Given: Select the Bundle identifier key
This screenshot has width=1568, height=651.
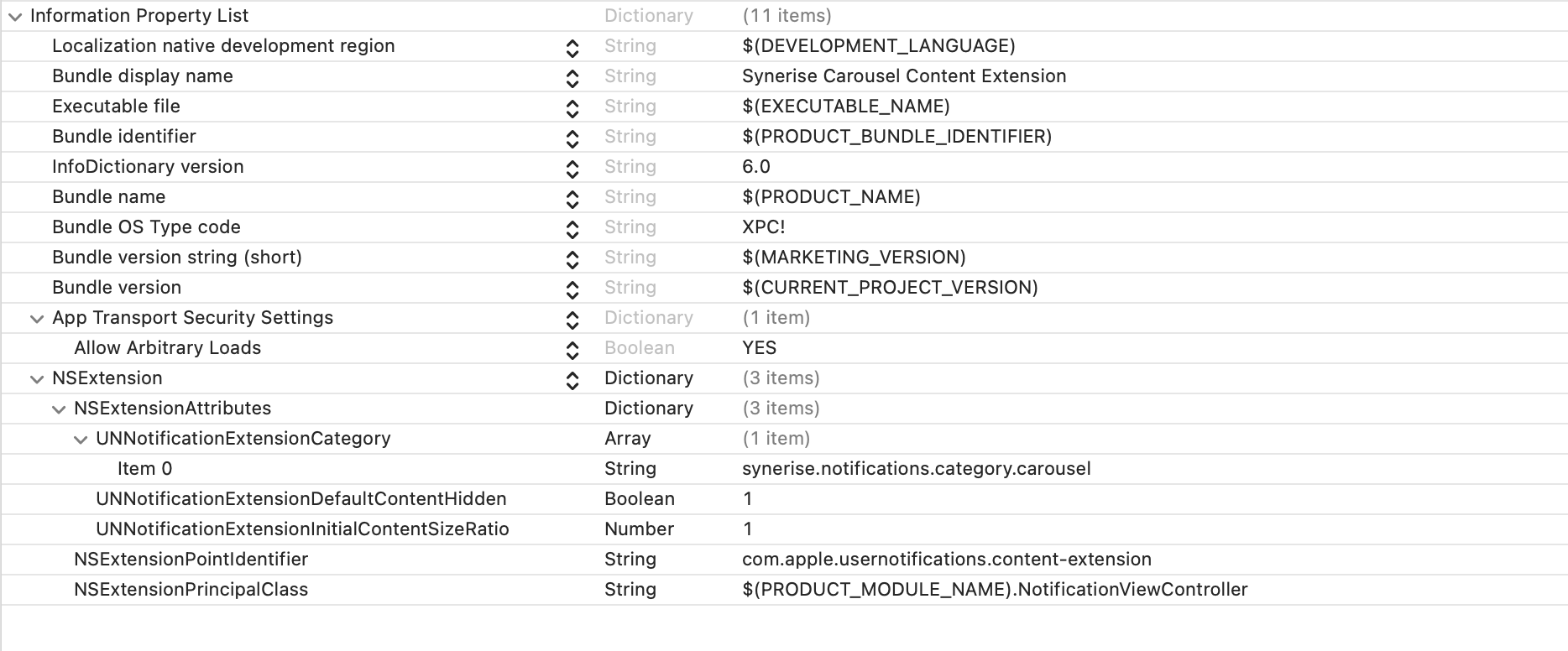Looking at the screenshot, I should [124, 137].
